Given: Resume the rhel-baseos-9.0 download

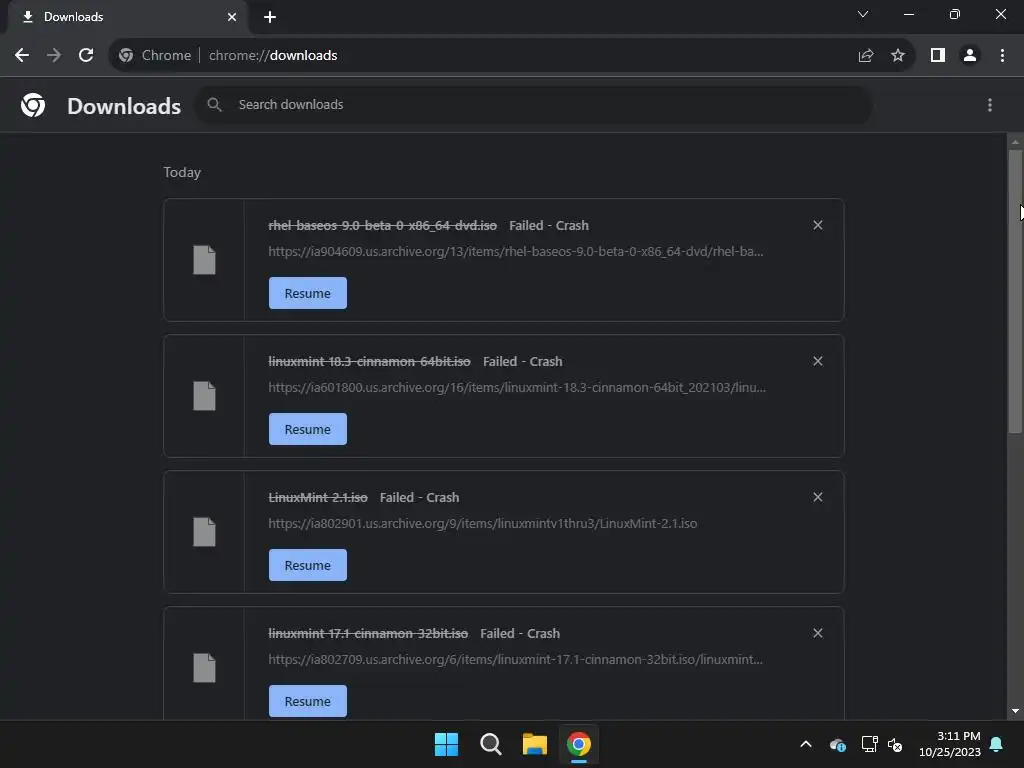Looking at the screenshot, I should [308, 293].
